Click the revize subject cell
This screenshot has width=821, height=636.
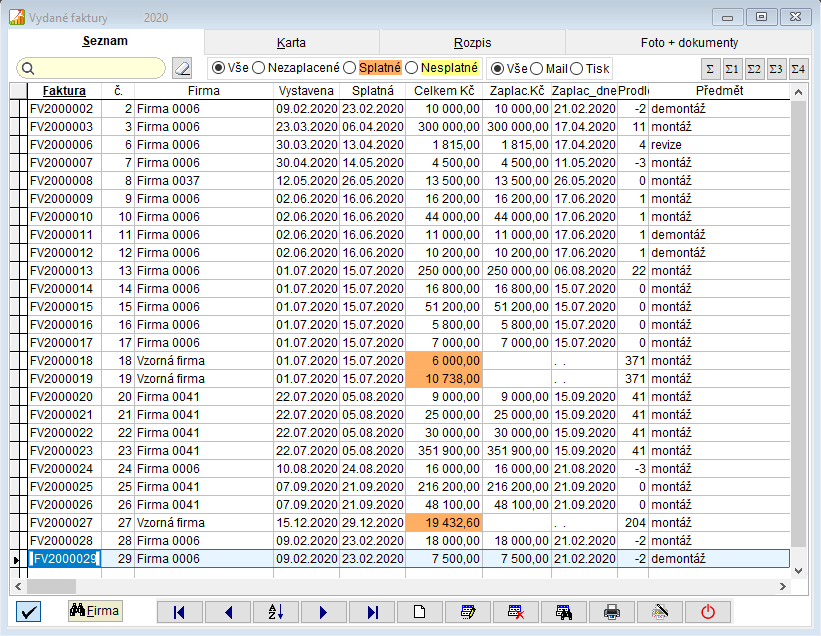(x=719, y=144)
